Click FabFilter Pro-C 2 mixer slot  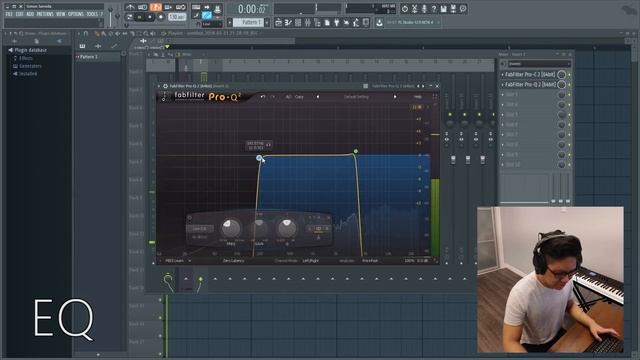[x=530, y=75]
